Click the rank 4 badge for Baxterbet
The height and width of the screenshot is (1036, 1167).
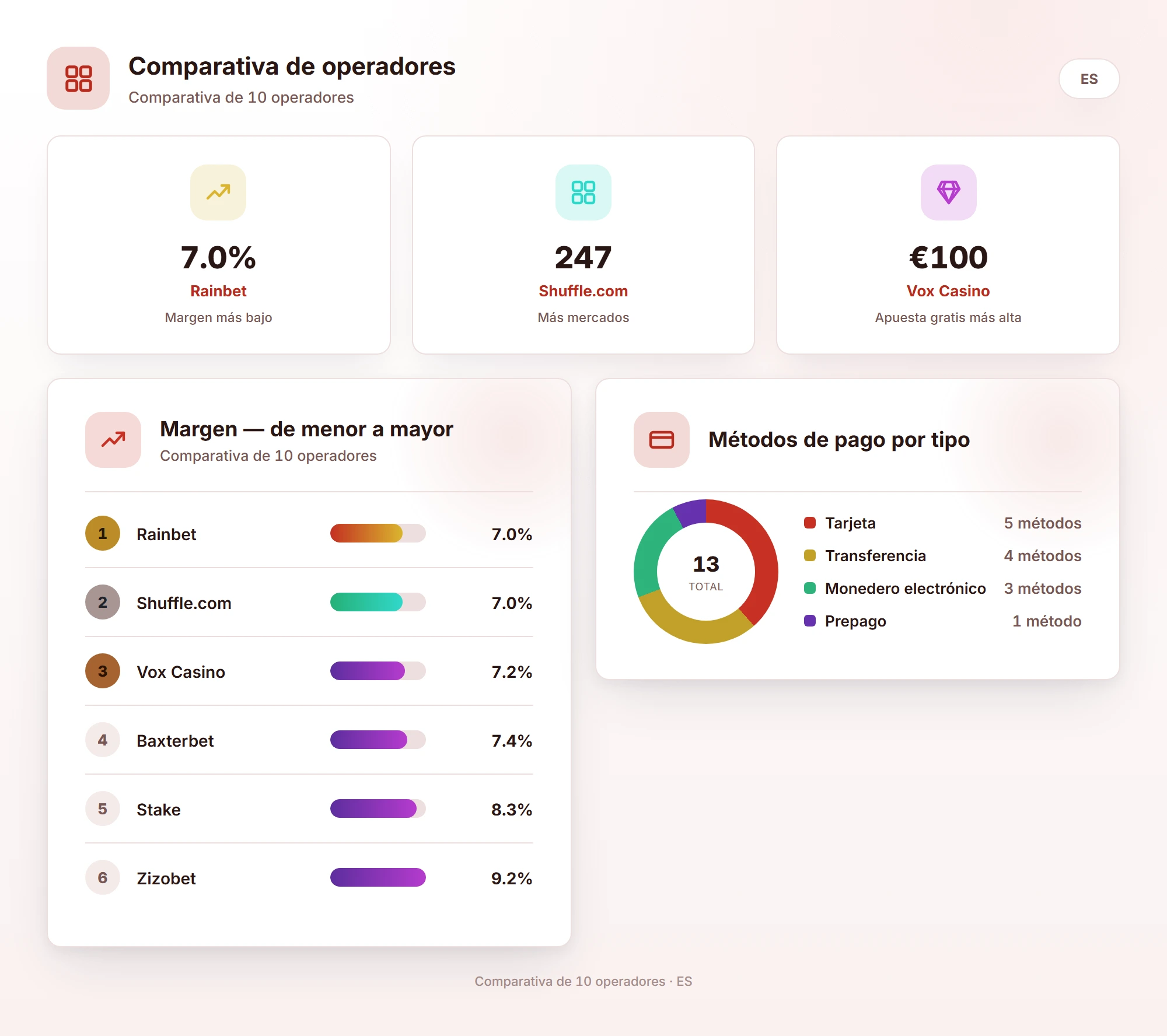click(103, 740)
